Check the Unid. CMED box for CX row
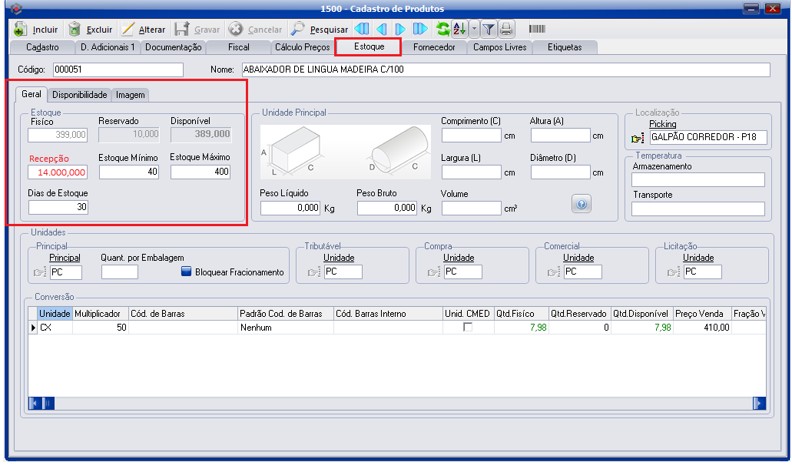The image size is (792, 467). (466, 327)
